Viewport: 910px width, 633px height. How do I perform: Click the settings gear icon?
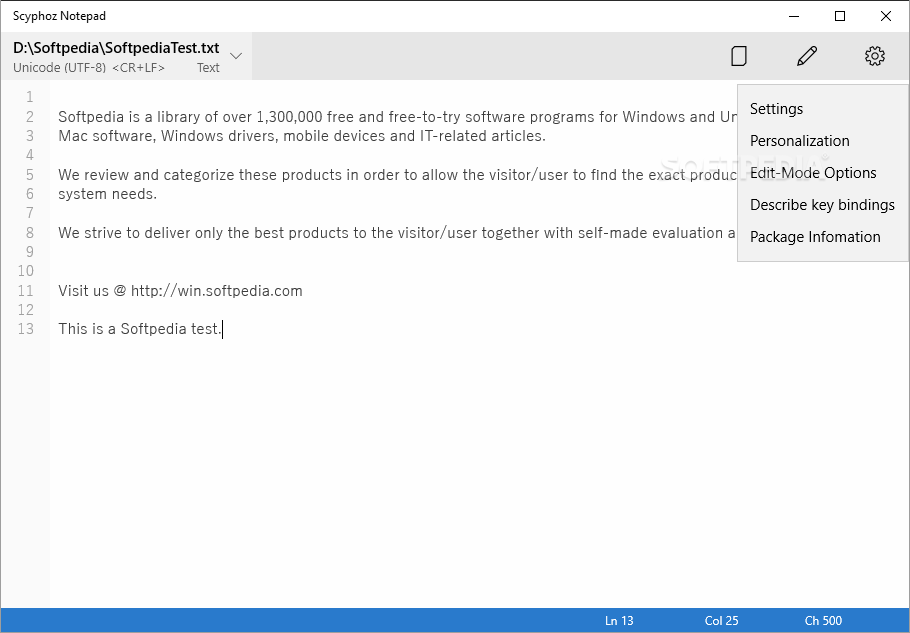[875, 56]
